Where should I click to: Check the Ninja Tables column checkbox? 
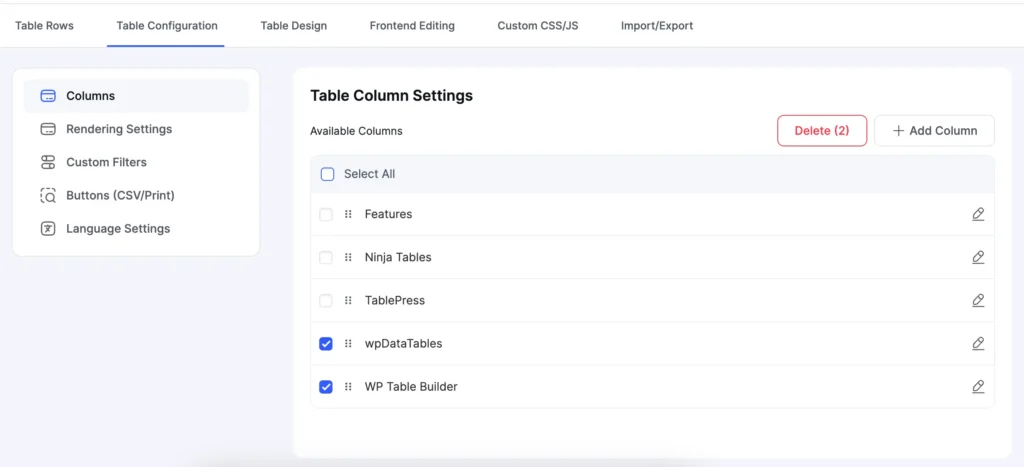pos(326,257)
